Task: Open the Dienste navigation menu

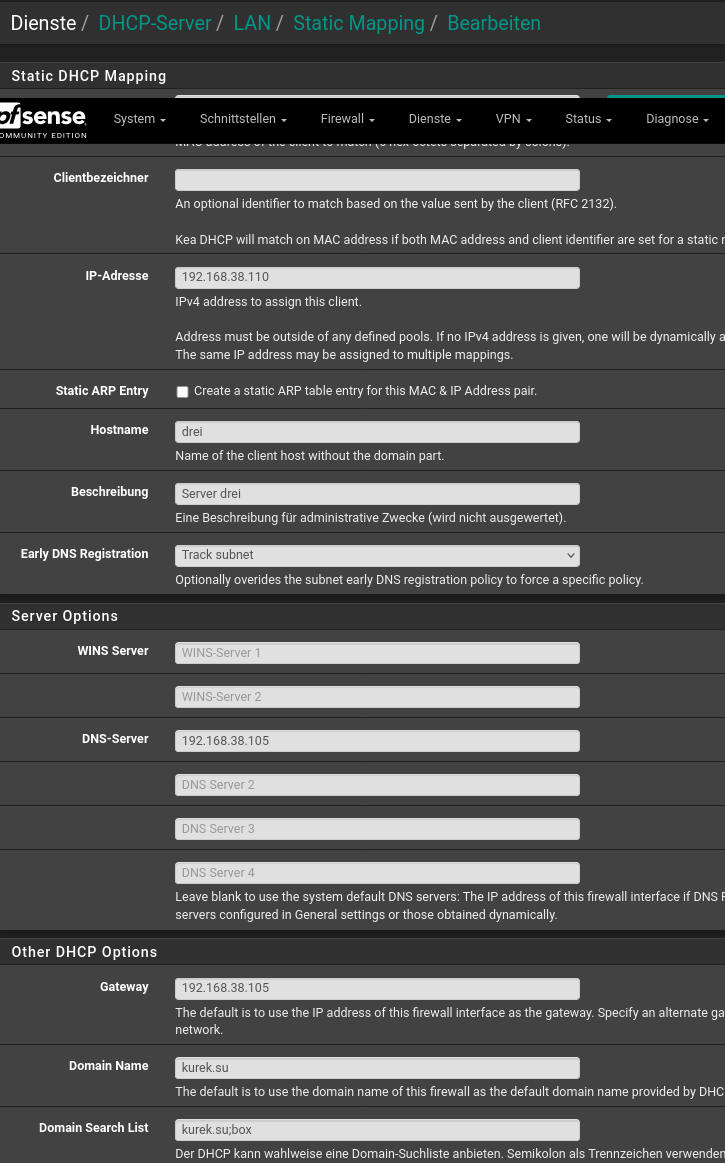Action: [435, 119]
